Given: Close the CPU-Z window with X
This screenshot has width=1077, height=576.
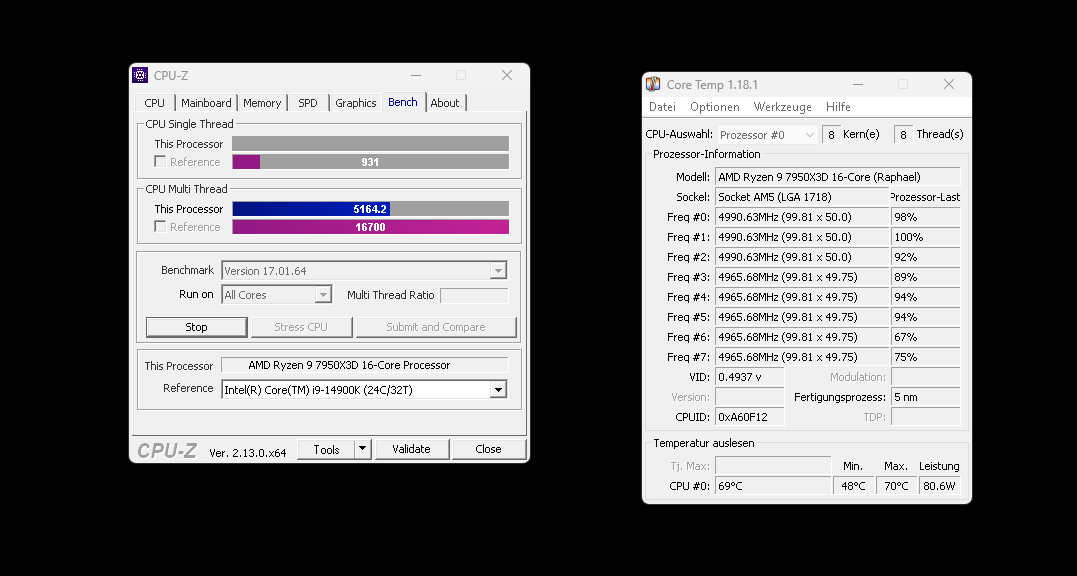Looking at the screenshot, I should pyautogui.click(x=507, y=76).
